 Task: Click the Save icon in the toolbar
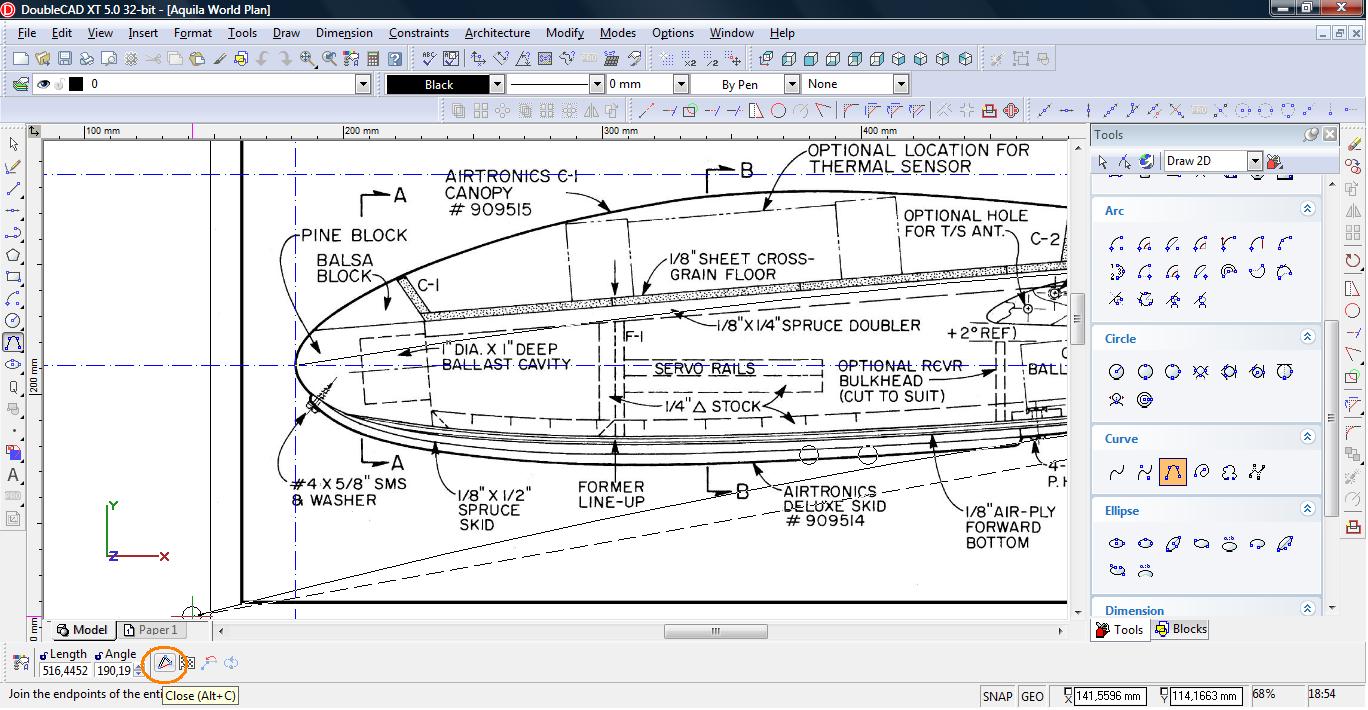64,59
